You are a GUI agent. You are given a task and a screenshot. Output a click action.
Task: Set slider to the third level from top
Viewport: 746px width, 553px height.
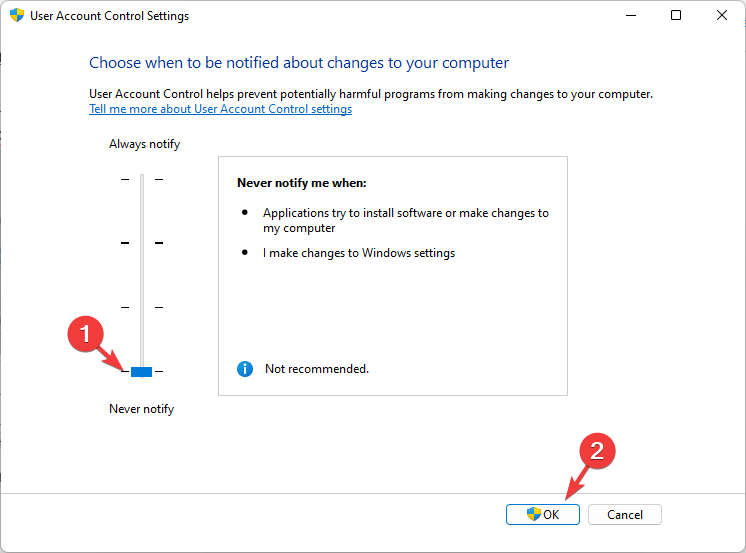(141, 307)
